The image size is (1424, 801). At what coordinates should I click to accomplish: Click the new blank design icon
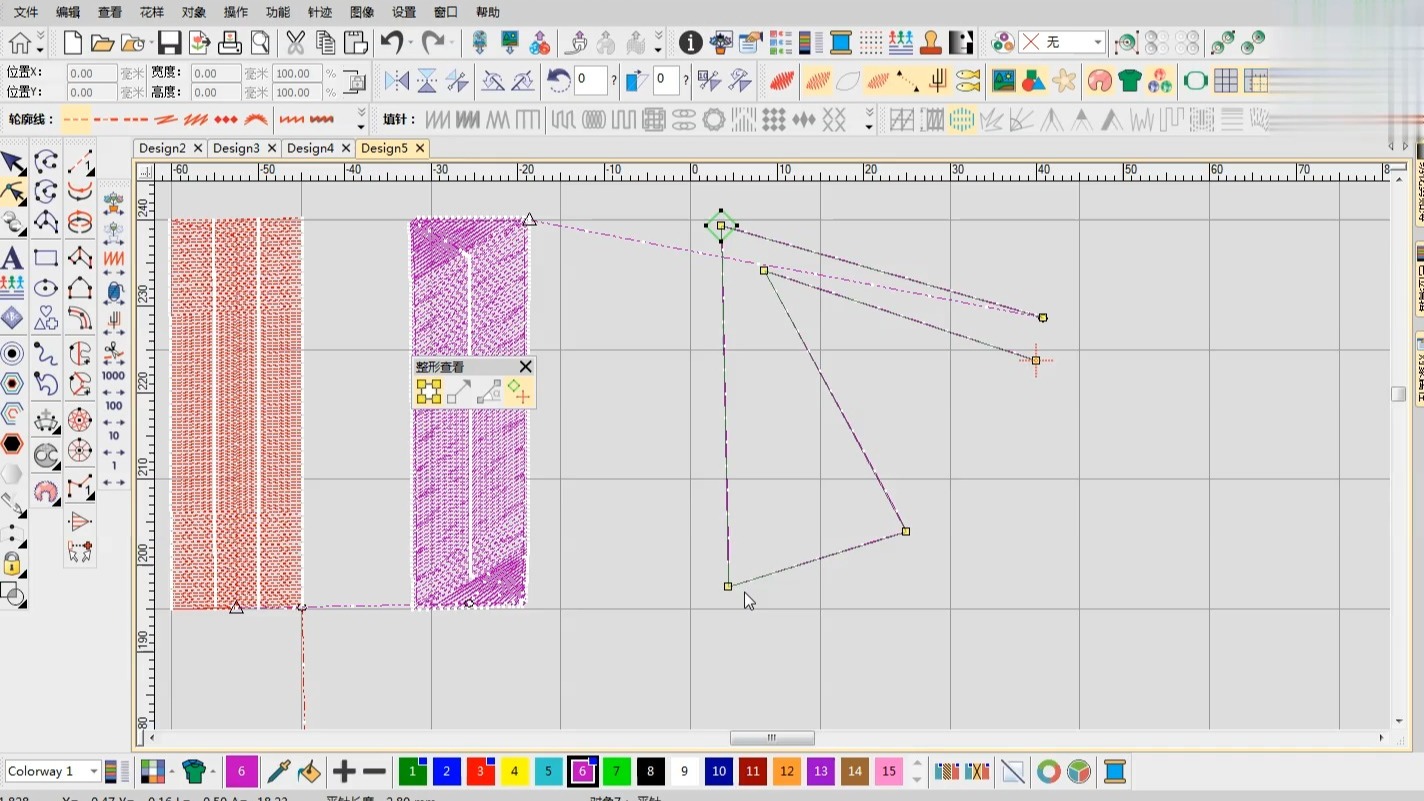(x=73, y=43)
